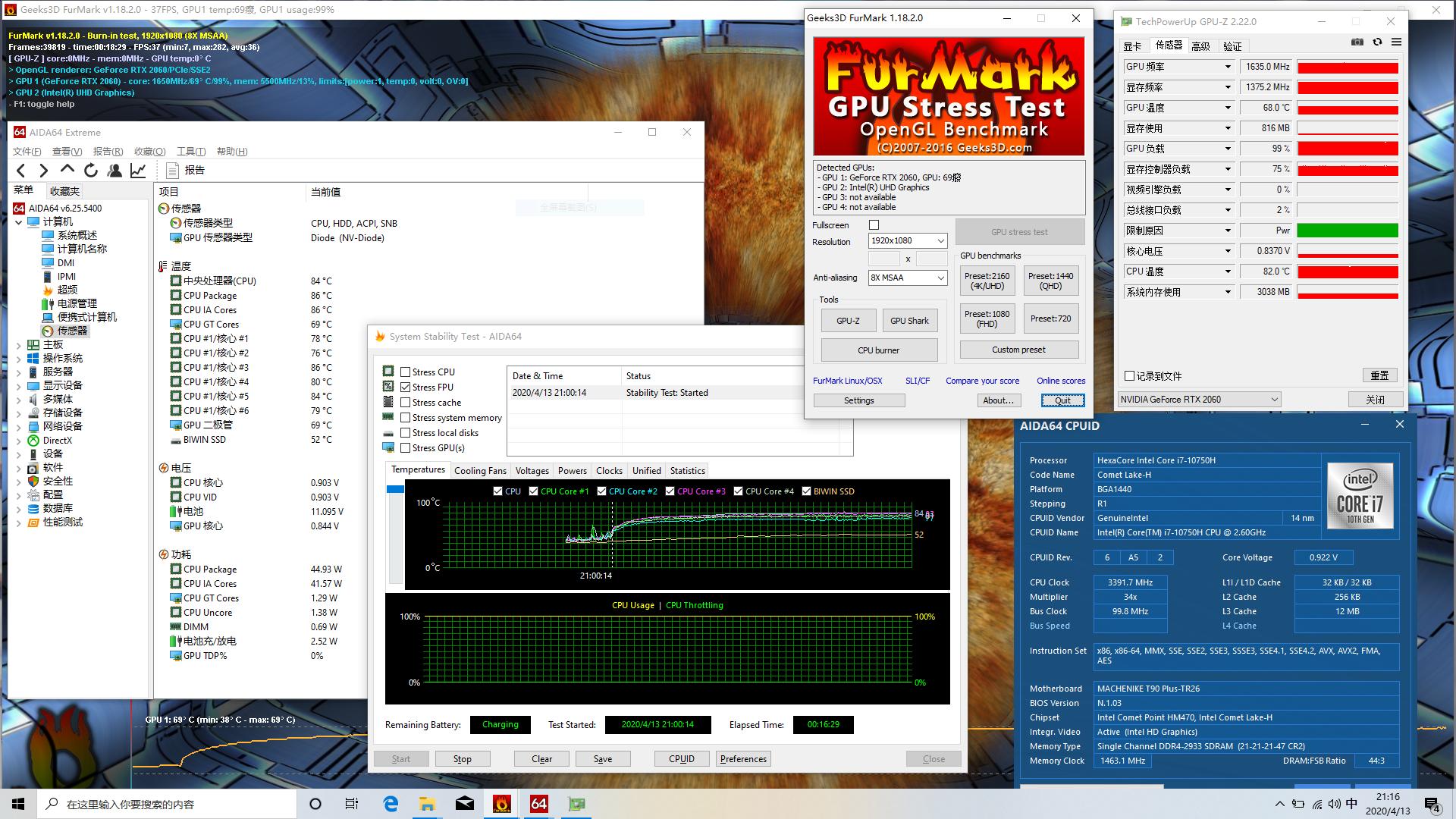Switch to the Cooling Fans tab

tap(480, 471)
